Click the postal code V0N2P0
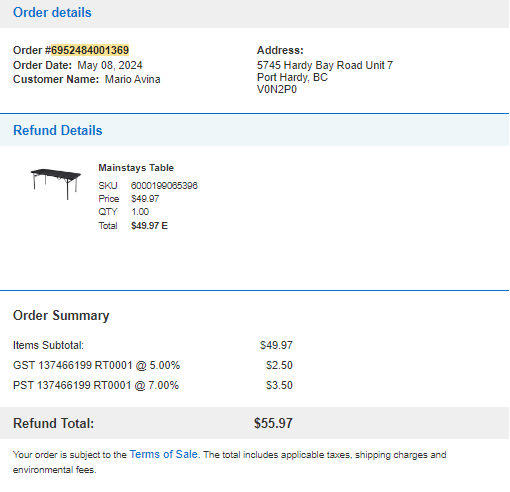The width and height of the screenshot is (510, 492). tap(277, 89)
